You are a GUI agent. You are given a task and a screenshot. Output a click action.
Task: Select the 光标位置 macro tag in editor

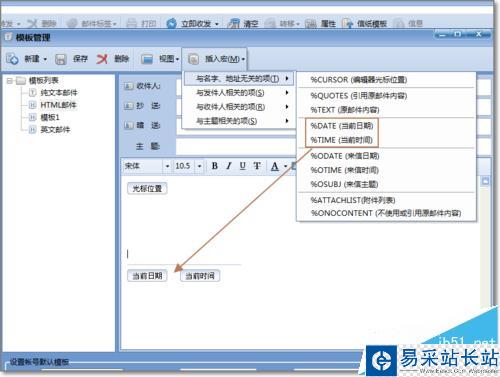[x=147, y=188]
